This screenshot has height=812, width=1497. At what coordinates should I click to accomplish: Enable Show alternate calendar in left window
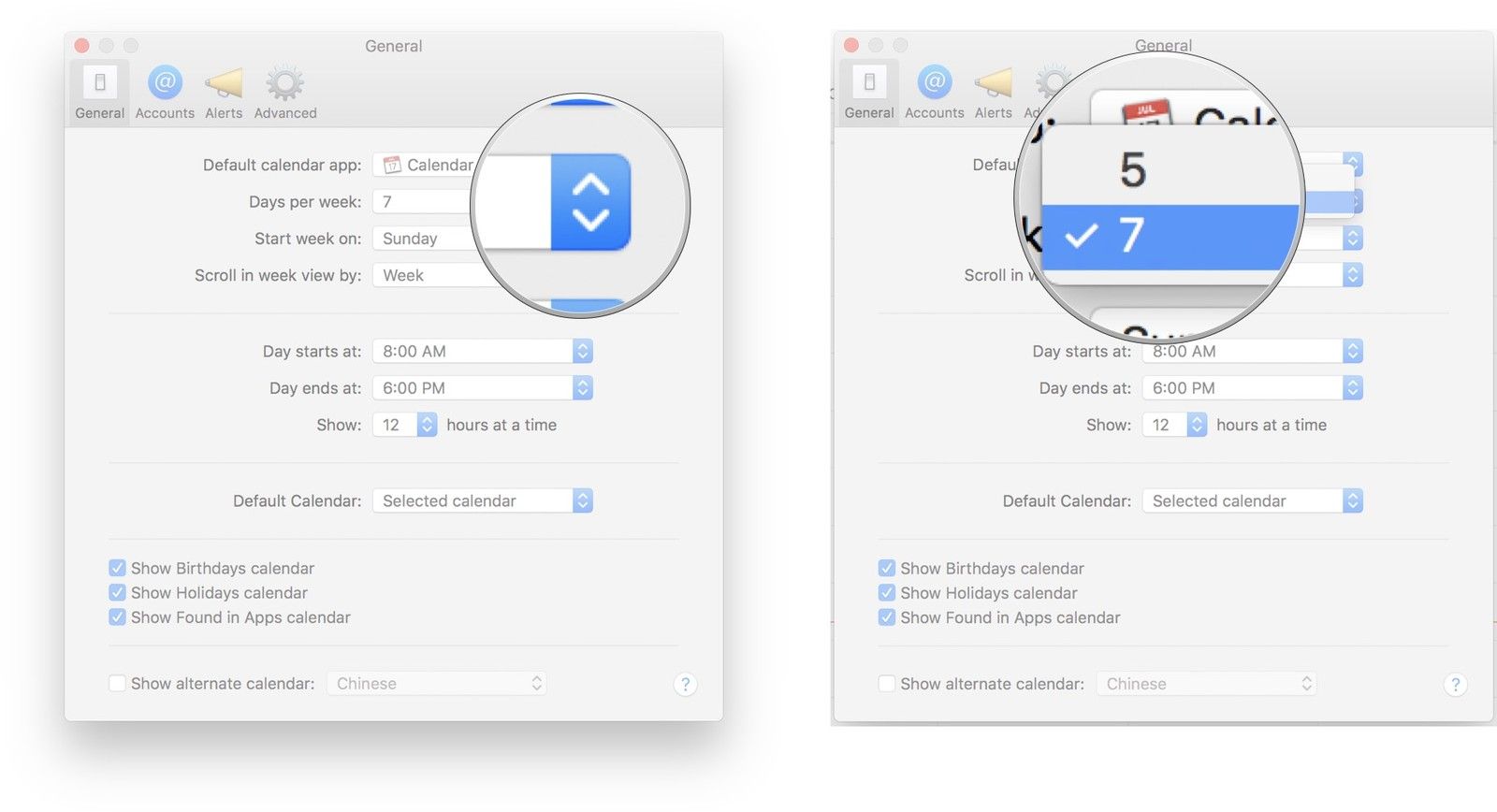coord(118,684)
